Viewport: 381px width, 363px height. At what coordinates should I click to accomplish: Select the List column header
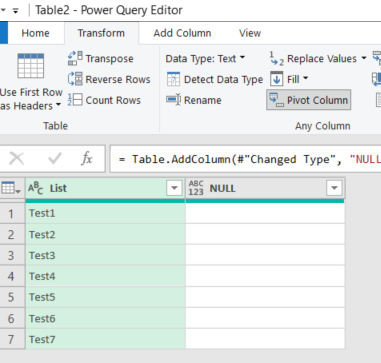[105, 188]
